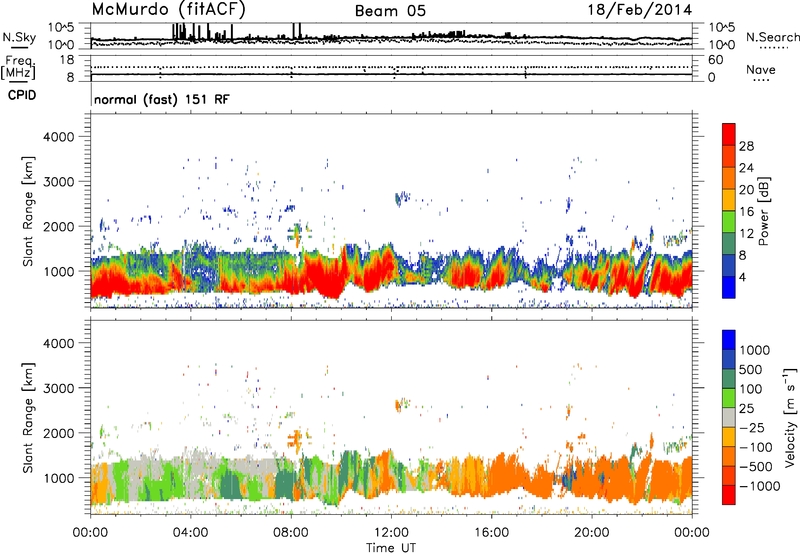Screen dimensions: 800x554
Task: Click the 500 label on Velocity colorbar
Action: pos(751,369)
